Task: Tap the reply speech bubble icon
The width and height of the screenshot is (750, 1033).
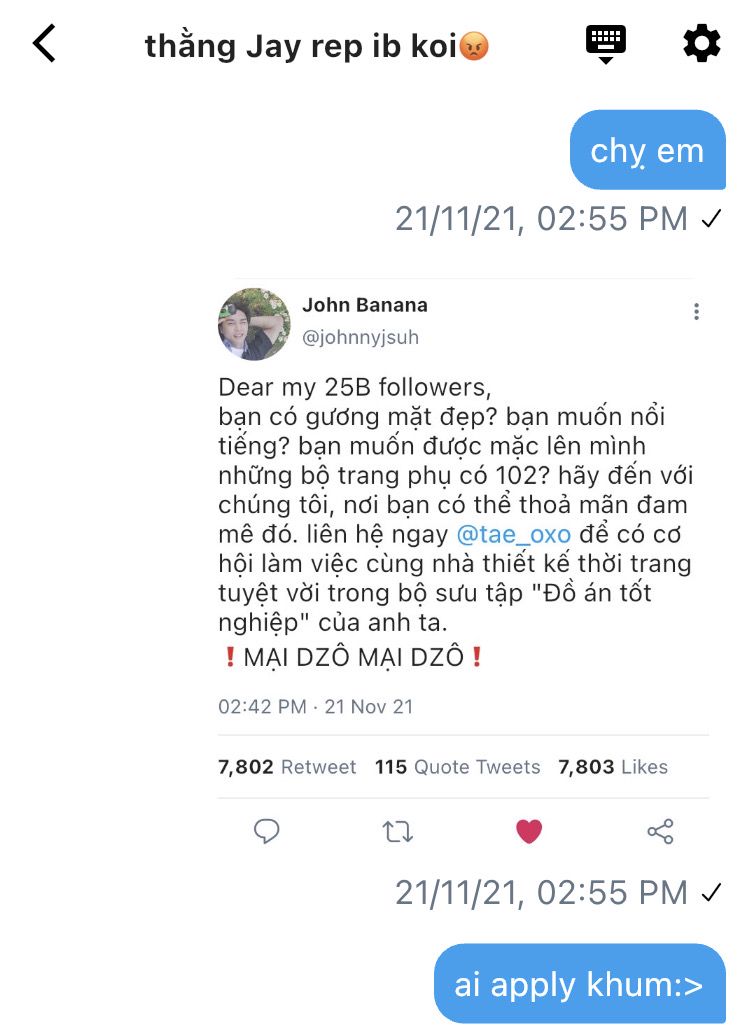Action: click(266, 831)
